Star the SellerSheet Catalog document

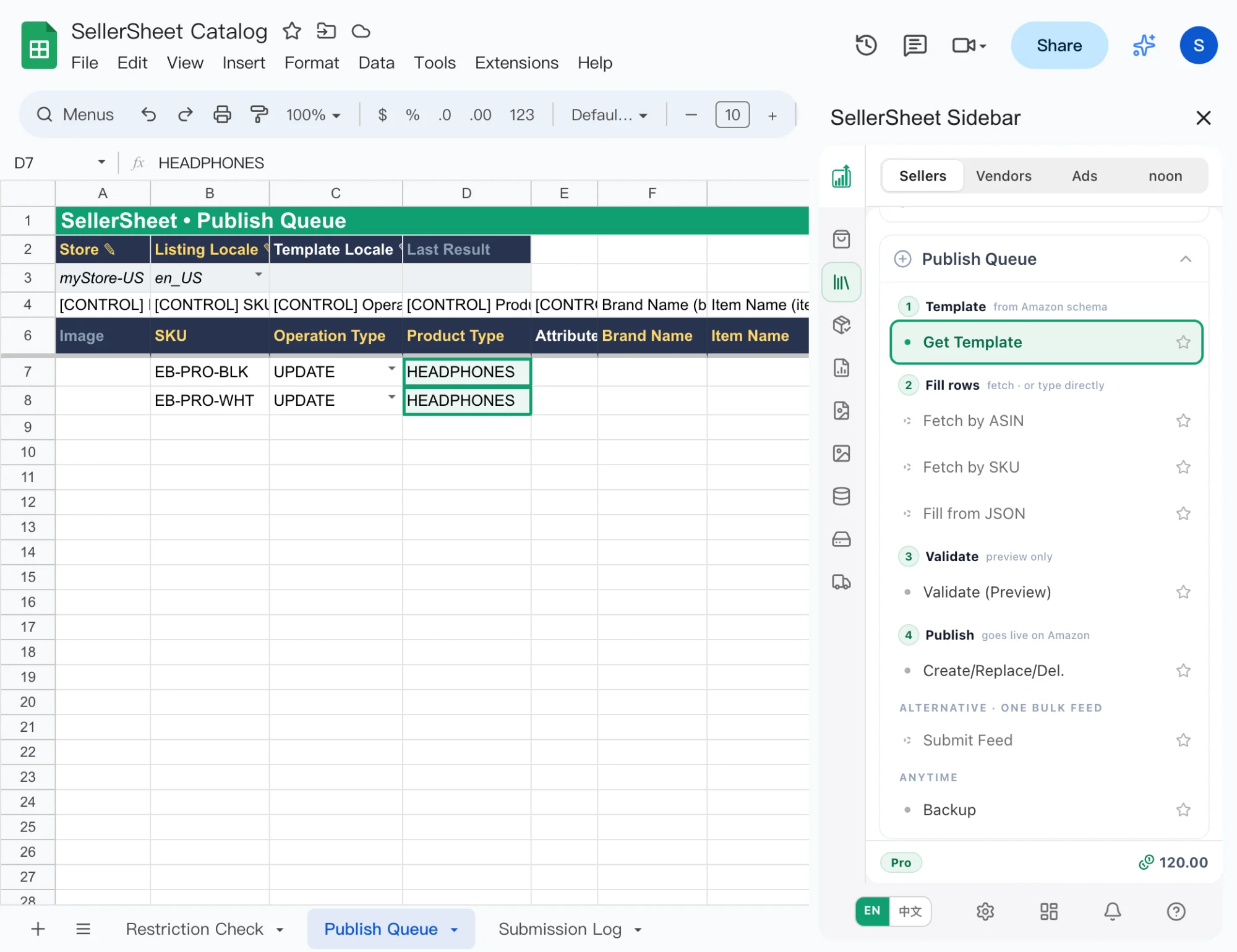point(292,31)
